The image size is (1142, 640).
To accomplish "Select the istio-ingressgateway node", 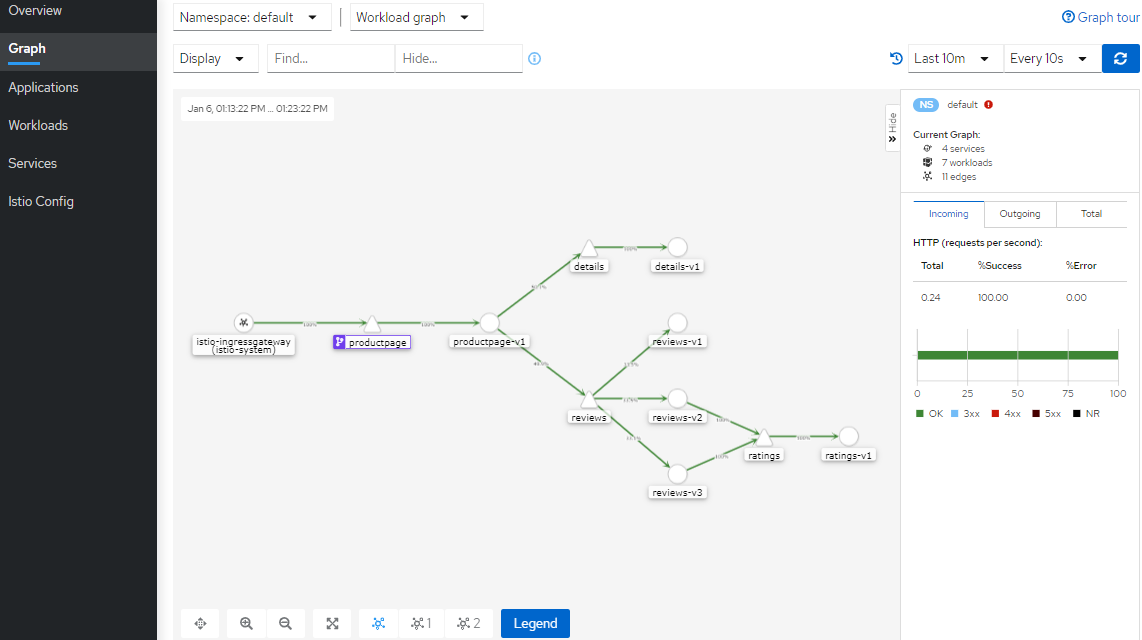I will coord(243,323).
